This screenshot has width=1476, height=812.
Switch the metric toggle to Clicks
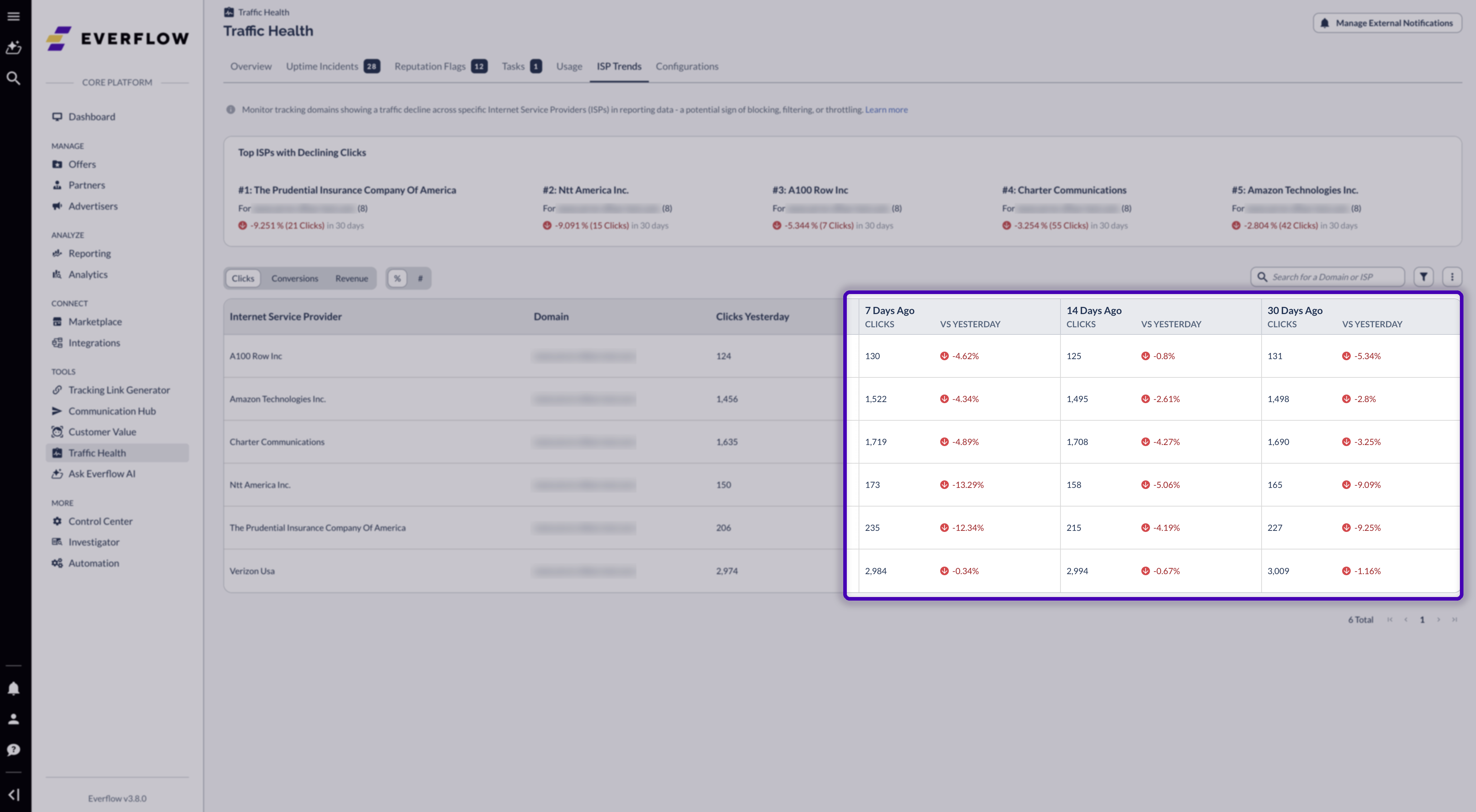pos(243,278)
